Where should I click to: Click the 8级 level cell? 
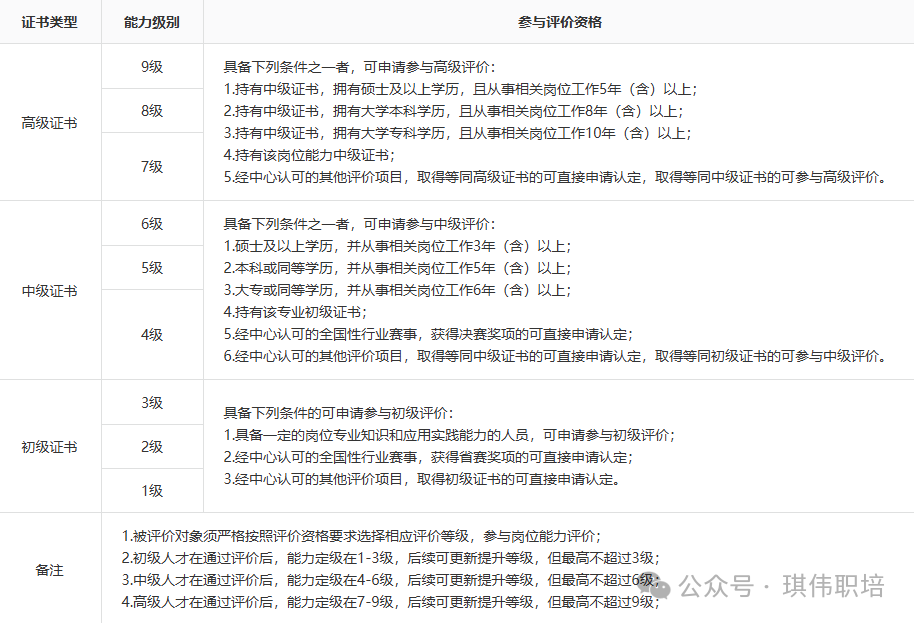(152, 111)
